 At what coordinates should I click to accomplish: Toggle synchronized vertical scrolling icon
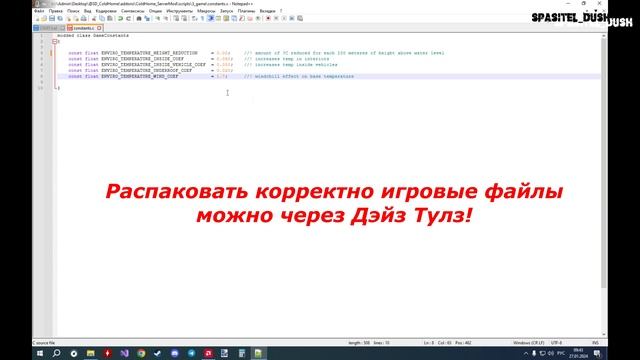pyautogui.click(x=176, y=18)
